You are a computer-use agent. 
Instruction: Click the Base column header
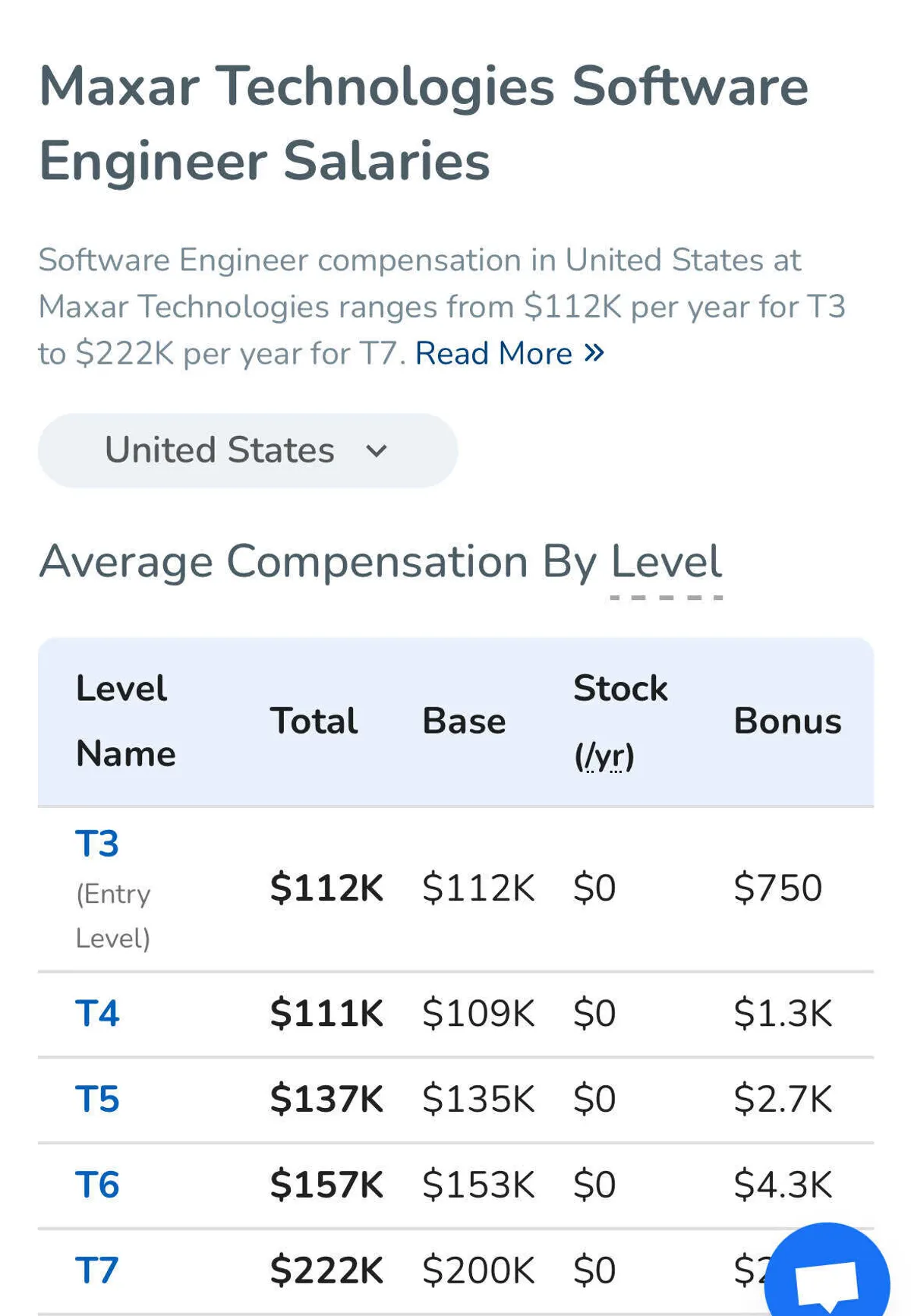click(x=464, y=721)
